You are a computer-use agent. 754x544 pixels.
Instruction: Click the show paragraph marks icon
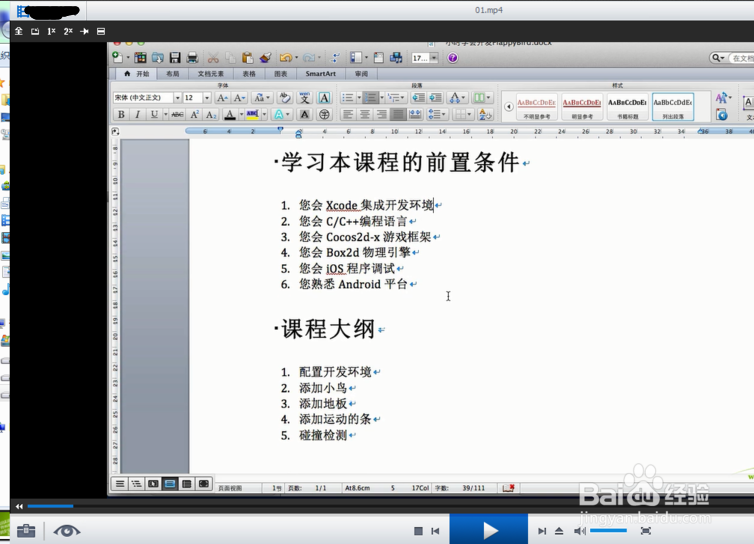point(335,58)
